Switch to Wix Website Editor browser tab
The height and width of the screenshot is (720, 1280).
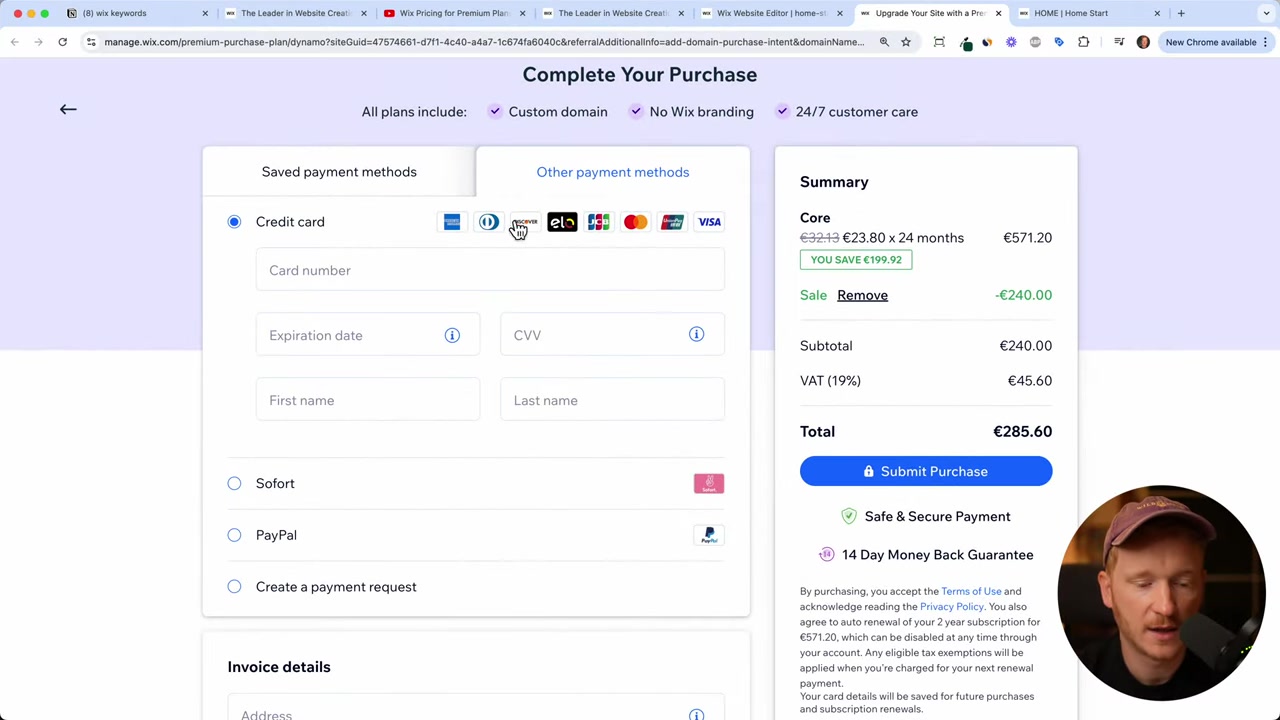772,13
